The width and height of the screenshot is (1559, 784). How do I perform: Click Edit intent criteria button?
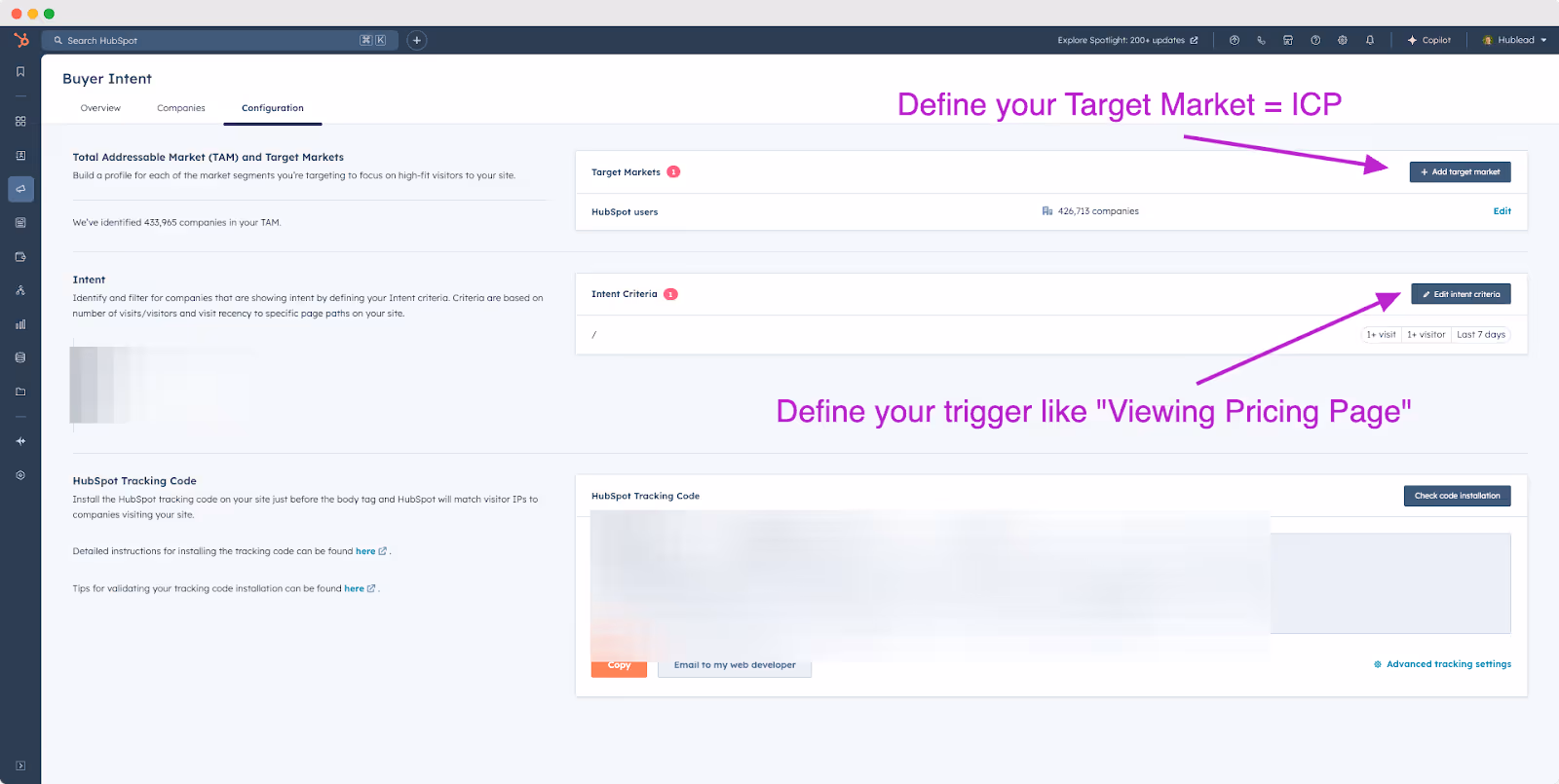(x=1461, y=294)
